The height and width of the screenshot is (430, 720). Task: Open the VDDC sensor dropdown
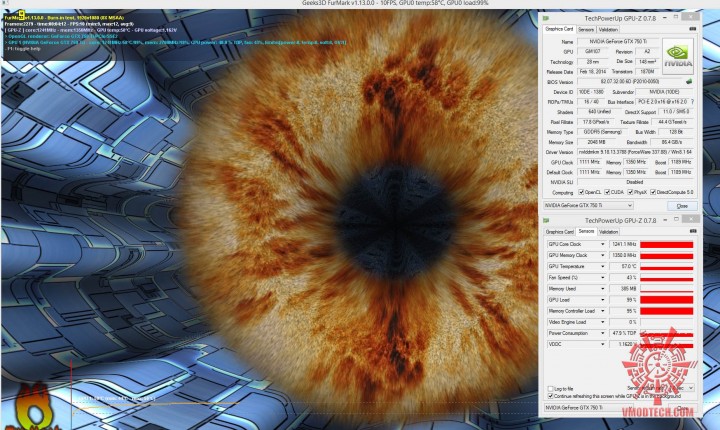pos(602,344)
